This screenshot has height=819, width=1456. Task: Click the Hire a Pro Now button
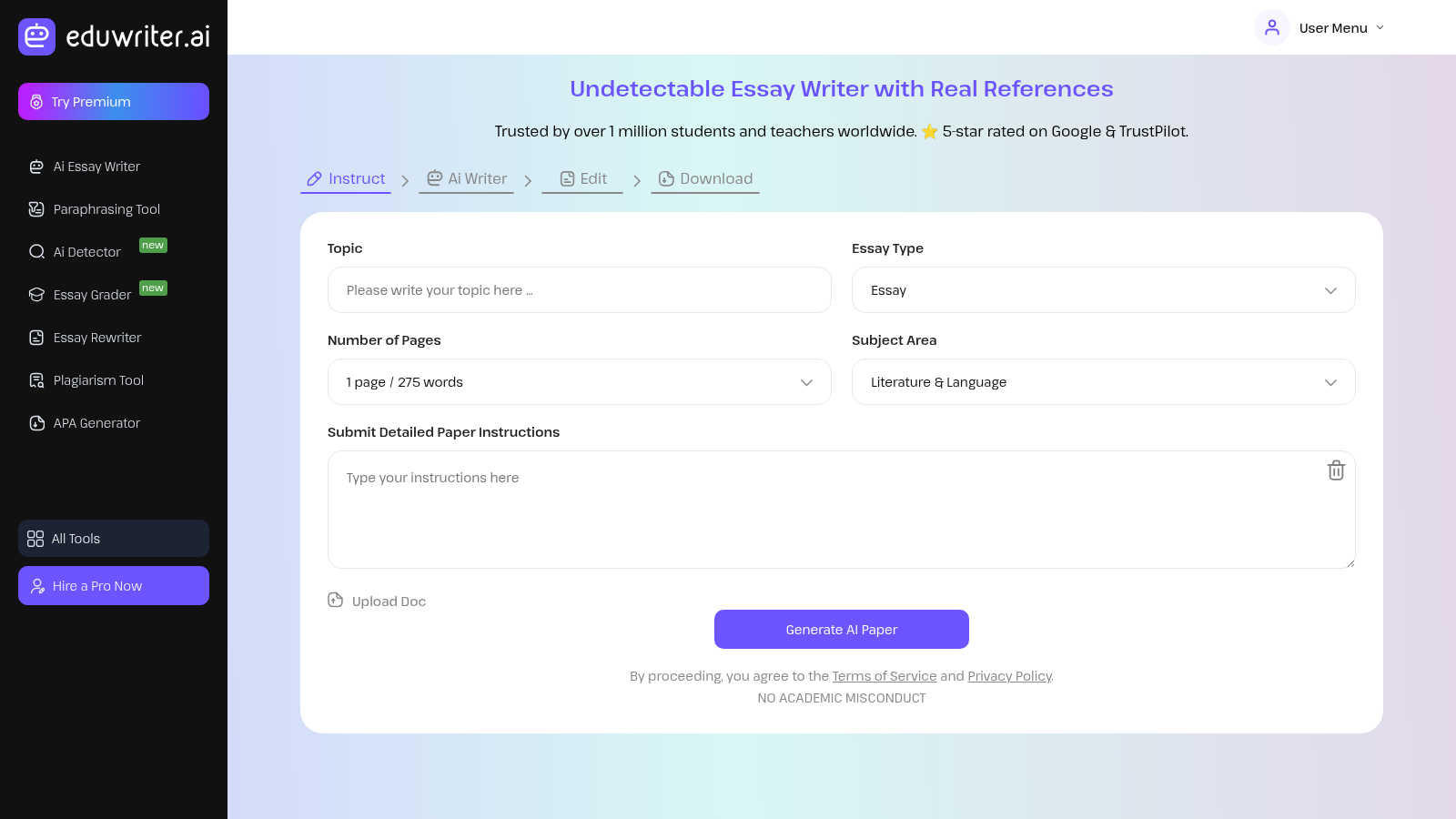coord(114,586)
